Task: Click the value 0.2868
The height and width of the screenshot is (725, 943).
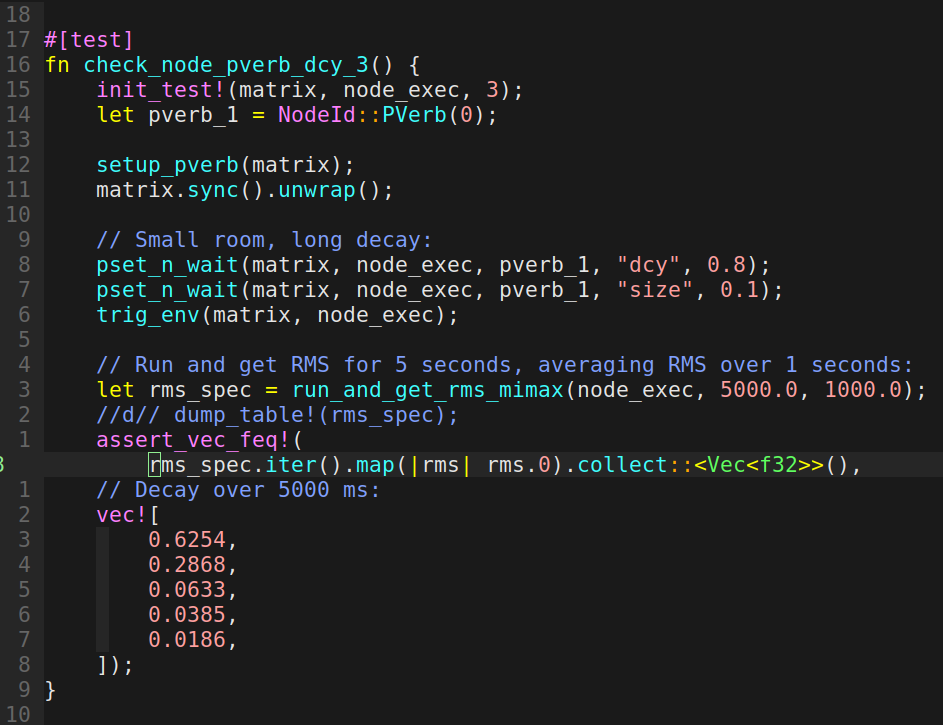Action: pyautogui.click(x=186, y=565)
